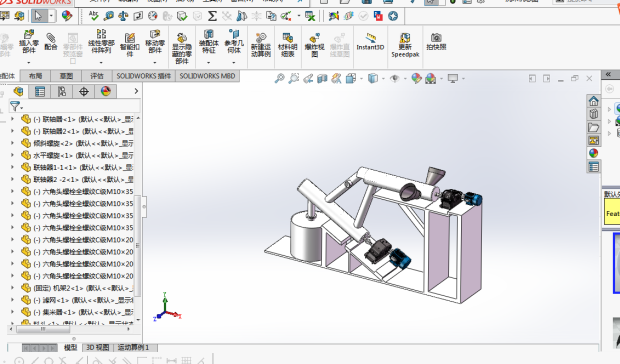620x364 pixels.
Task: Switch to the 草图 ribbon tab
Action: point(66,76)
